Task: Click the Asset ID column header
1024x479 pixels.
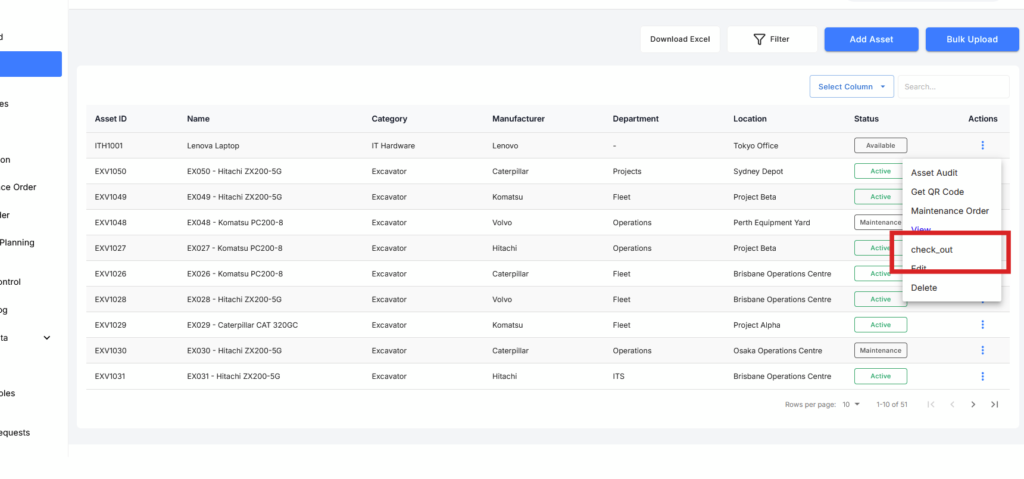Action: tap(111, 119)
